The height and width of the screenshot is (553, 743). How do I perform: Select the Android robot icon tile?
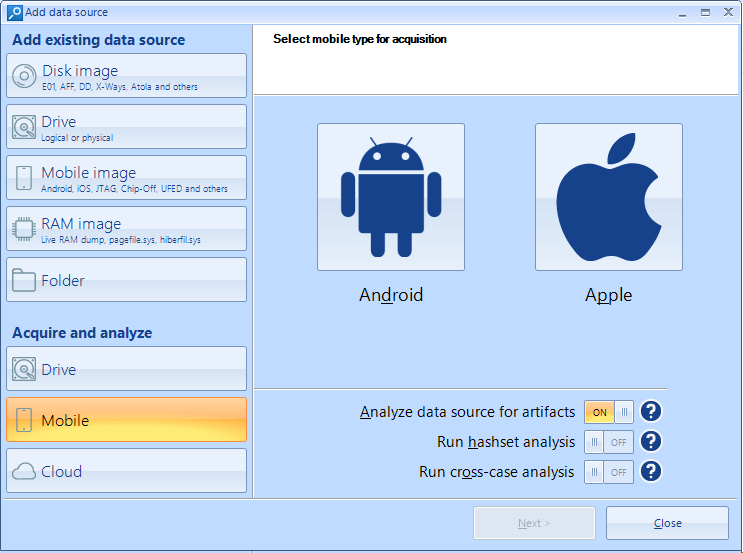pyautogui.click(x=391, y=197)
